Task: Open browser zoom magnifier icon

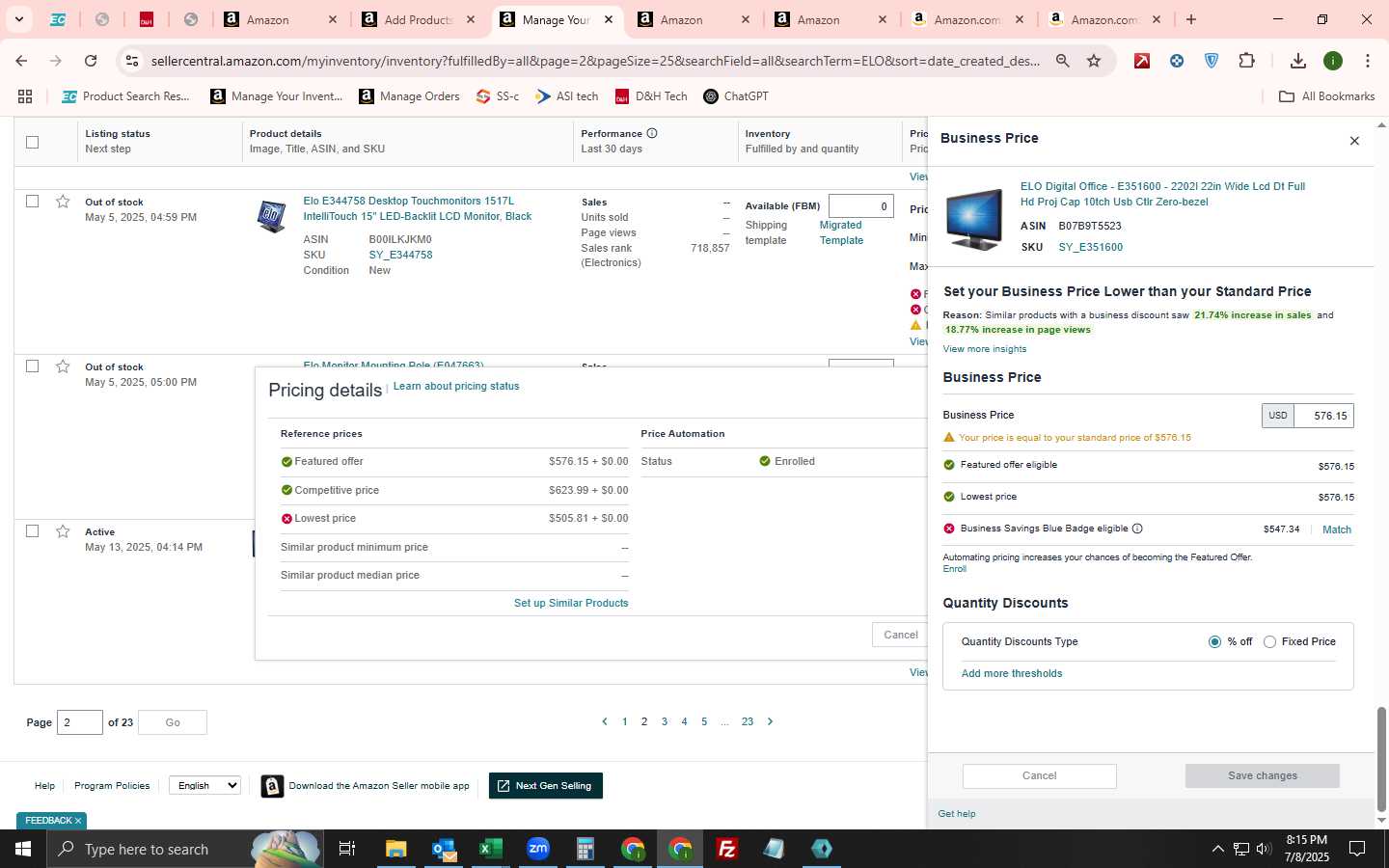Action: (1063, 61)
